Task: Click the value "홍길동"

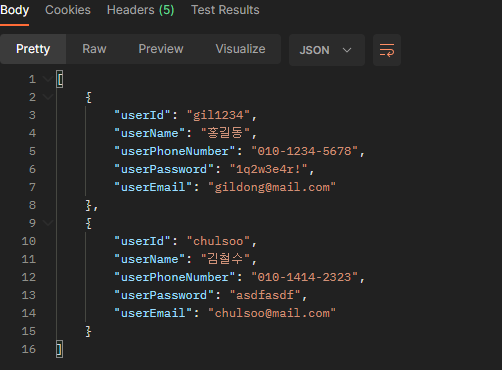Action: (x=225, y=133)
